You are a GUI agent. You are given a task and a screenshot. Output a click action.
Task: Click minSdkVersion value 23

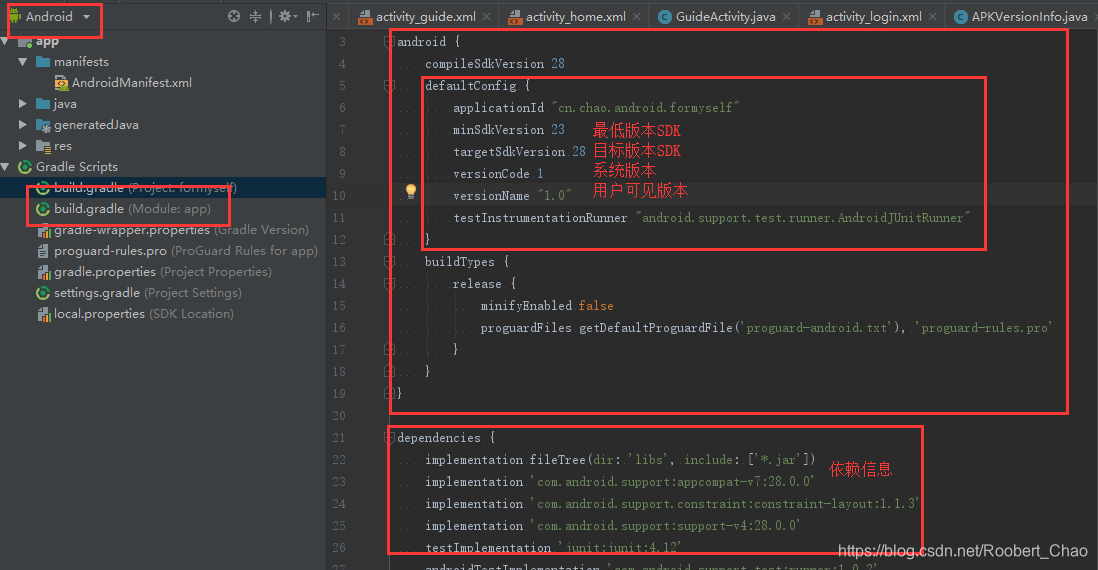coord(557,130)
